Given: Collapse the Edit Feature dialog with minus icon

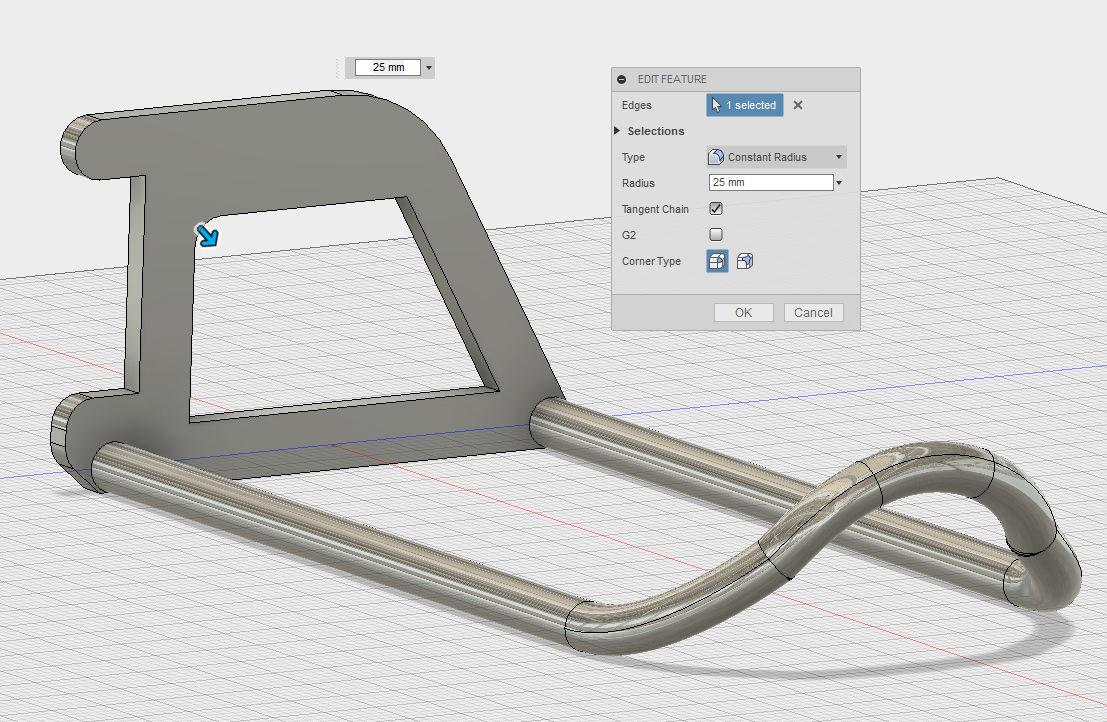Looking at the screenshot, I should [622, 79].
